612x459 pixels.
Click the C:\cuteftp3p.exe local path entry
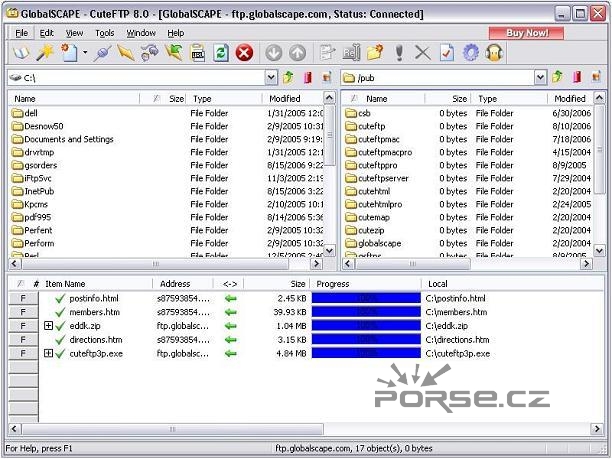(458, 354)
